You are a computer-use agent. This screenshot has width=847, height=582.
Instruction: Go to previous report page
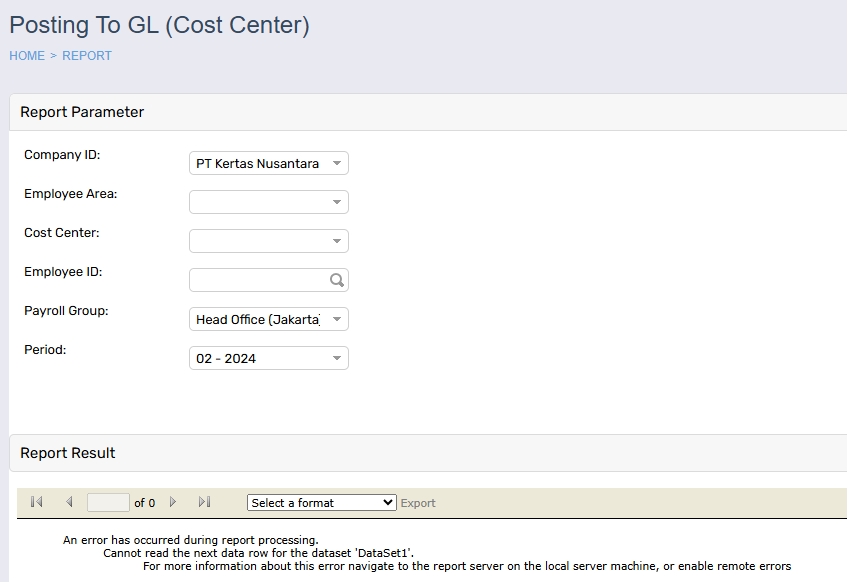69,503
